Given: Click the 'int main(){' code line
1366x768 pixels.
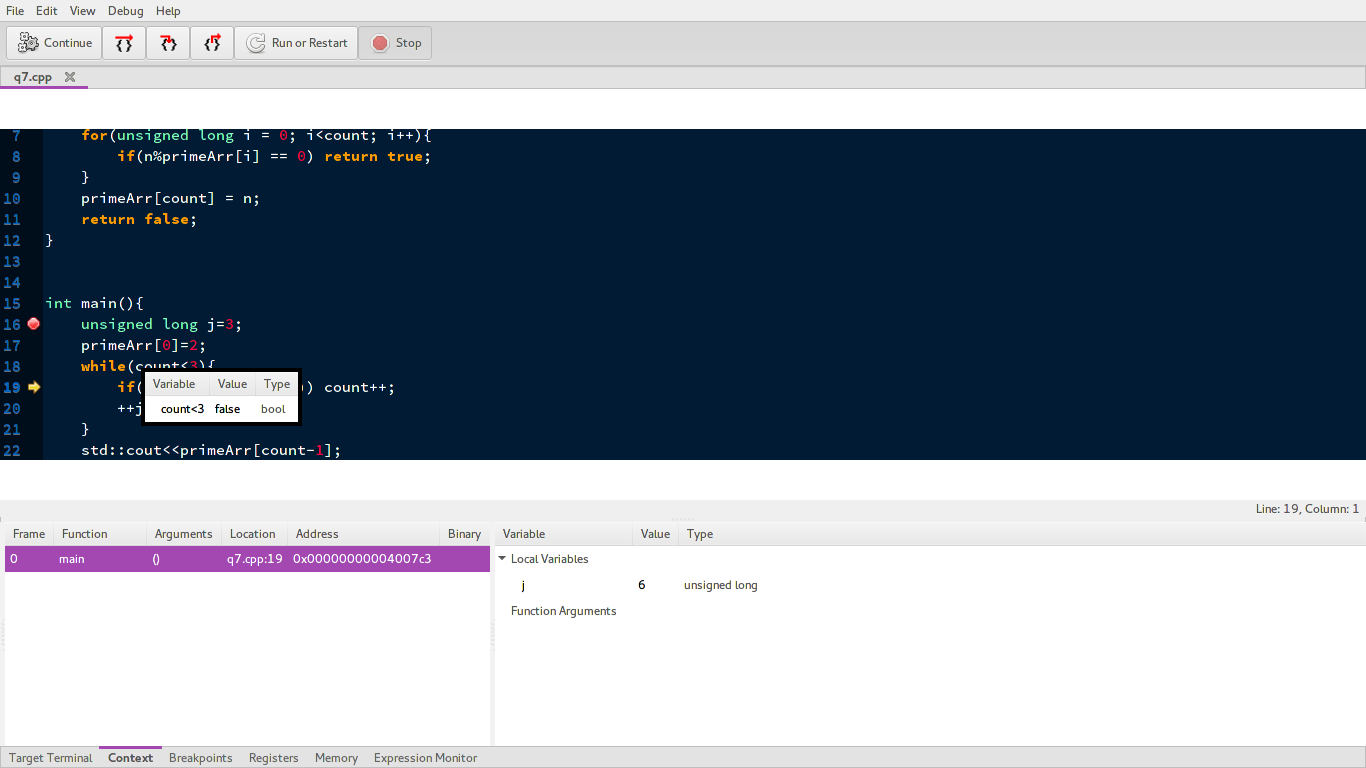Looking at the screenshot, I should 95,303.
